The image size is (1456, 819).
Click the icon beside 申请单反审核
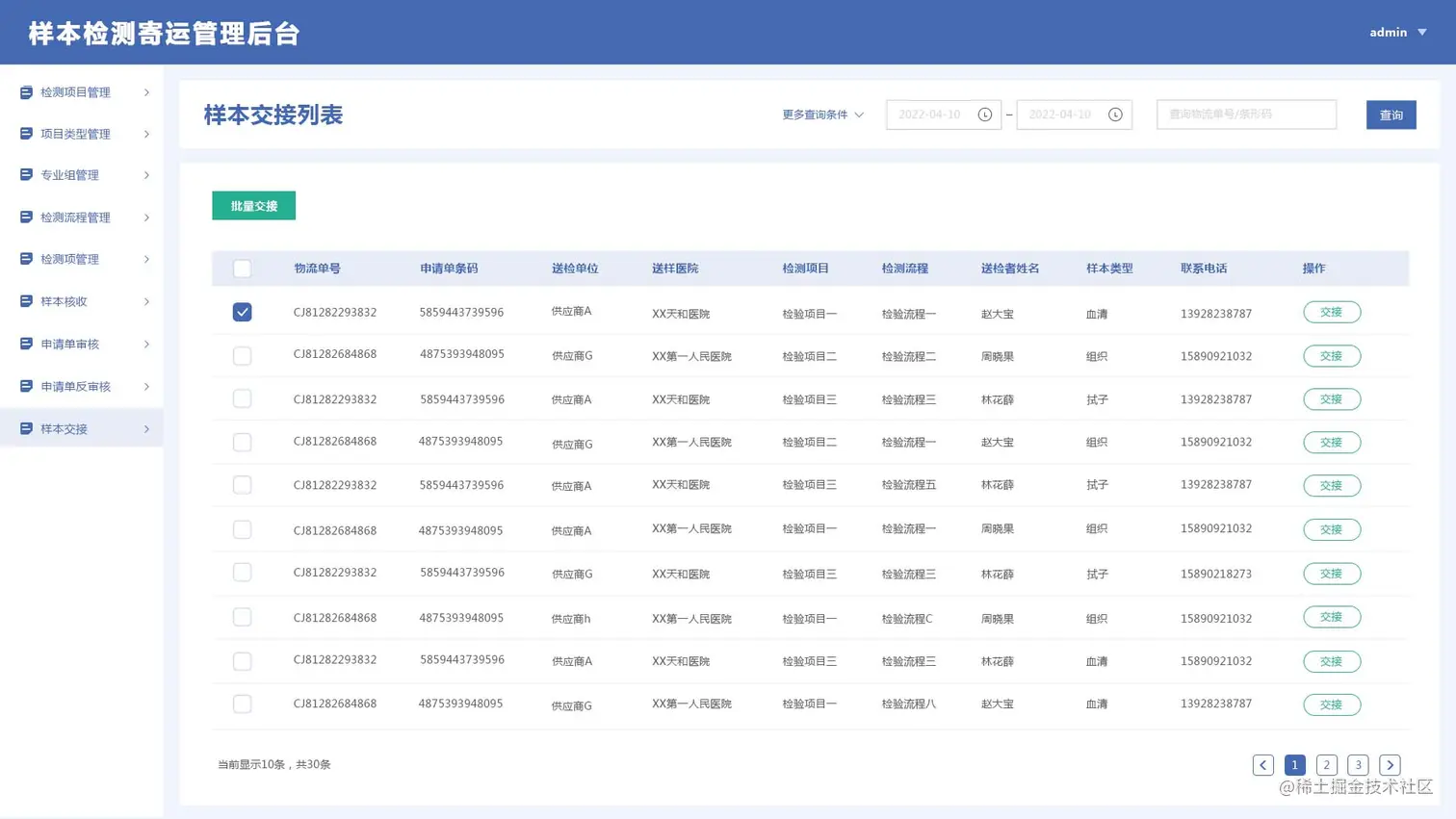[x=26, y=386]
